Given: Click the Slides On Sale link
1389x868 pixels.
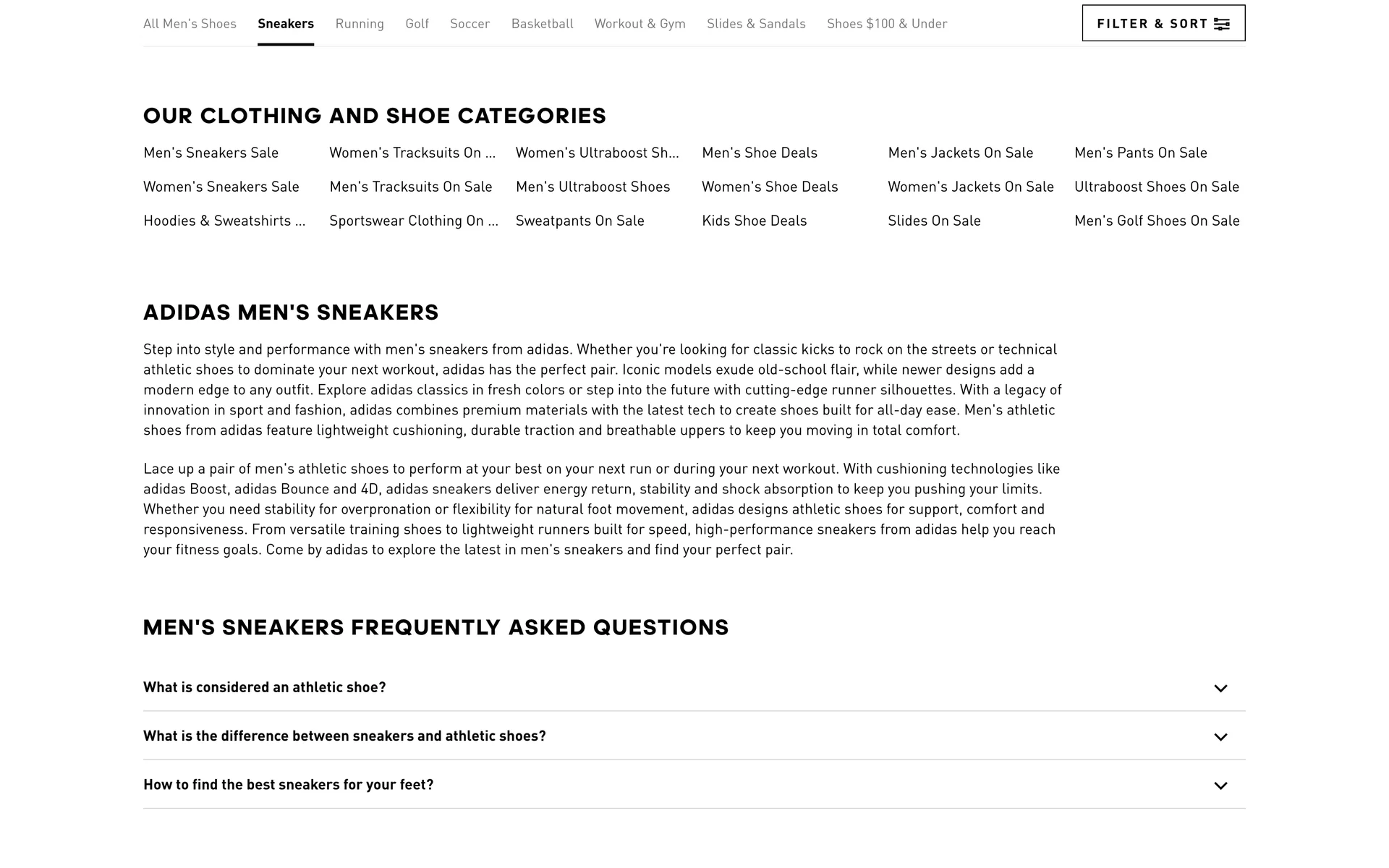Looking at the screenshot, I should click(x=934, y=221).
